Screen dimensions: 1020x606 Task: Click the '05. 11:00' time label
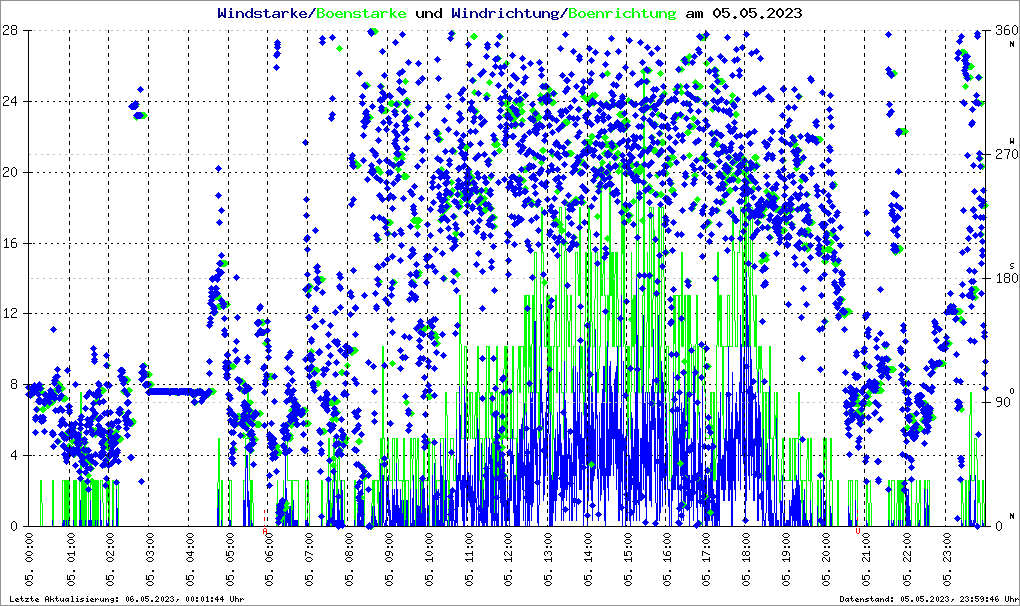click(x=468, y=560)
